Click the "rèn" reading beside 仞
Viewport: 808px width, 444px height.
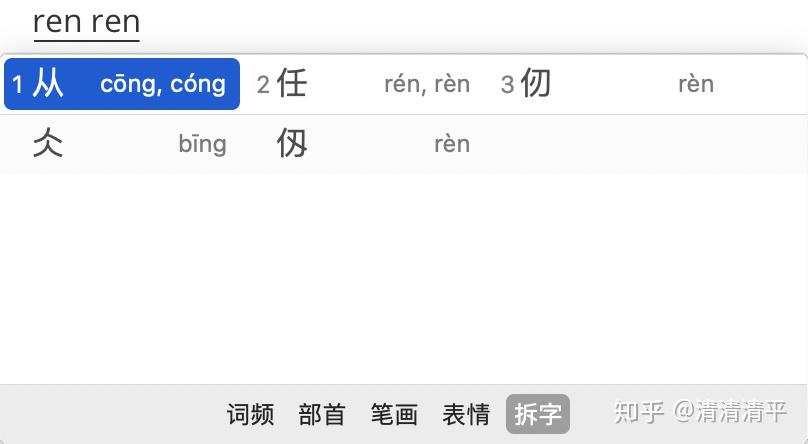click(696, 84)
